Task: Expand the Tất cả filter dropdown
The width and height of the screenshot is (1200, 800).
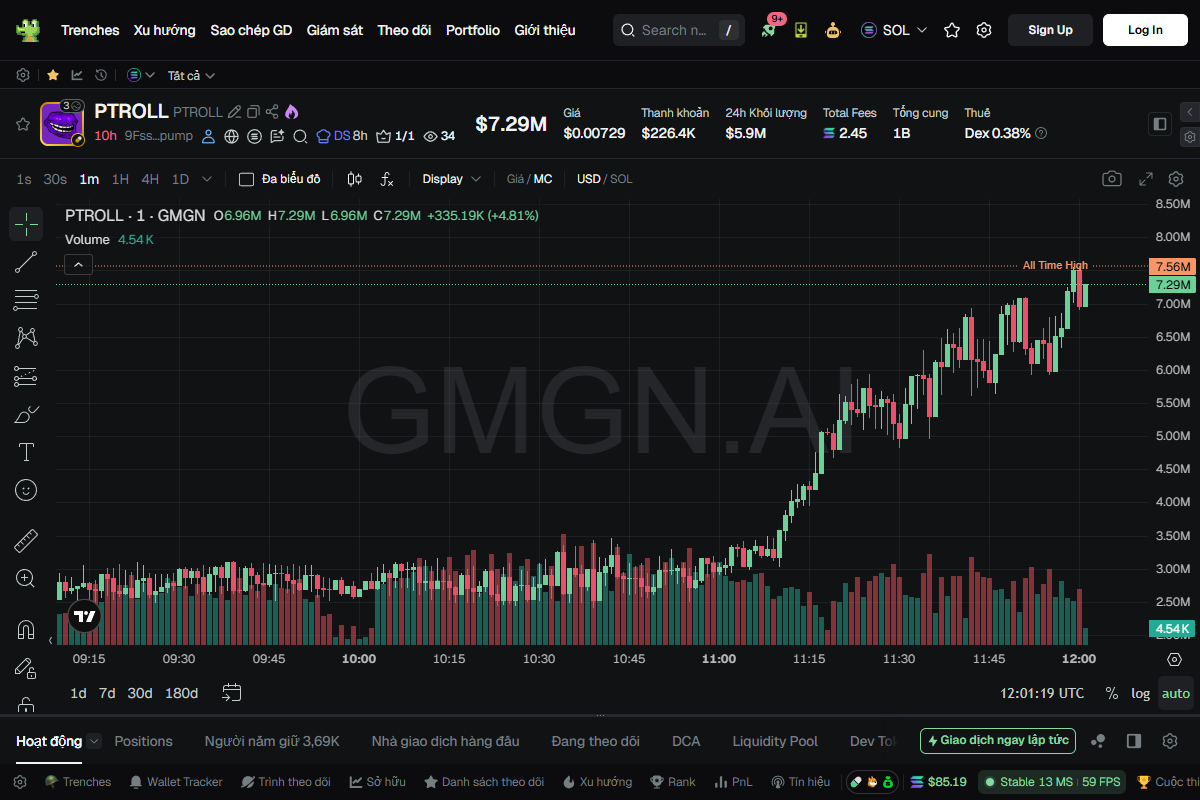Action: [x=191, y=75]
